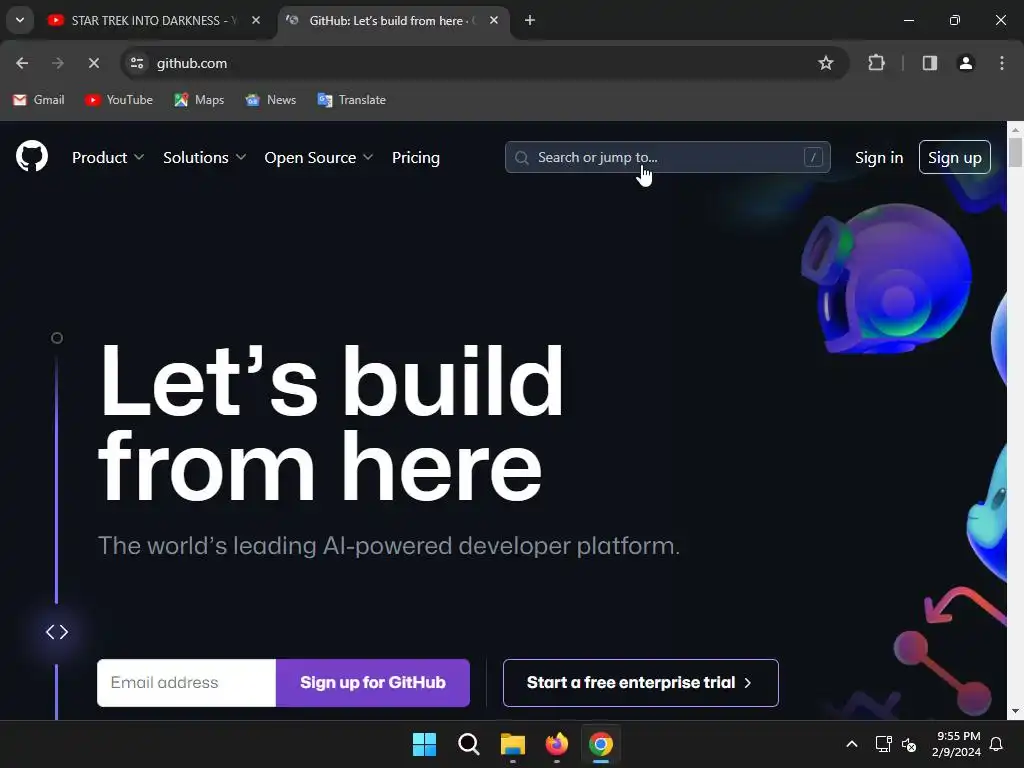Click the network status tray icon
Screen dimensions: 1024x768
884,744
